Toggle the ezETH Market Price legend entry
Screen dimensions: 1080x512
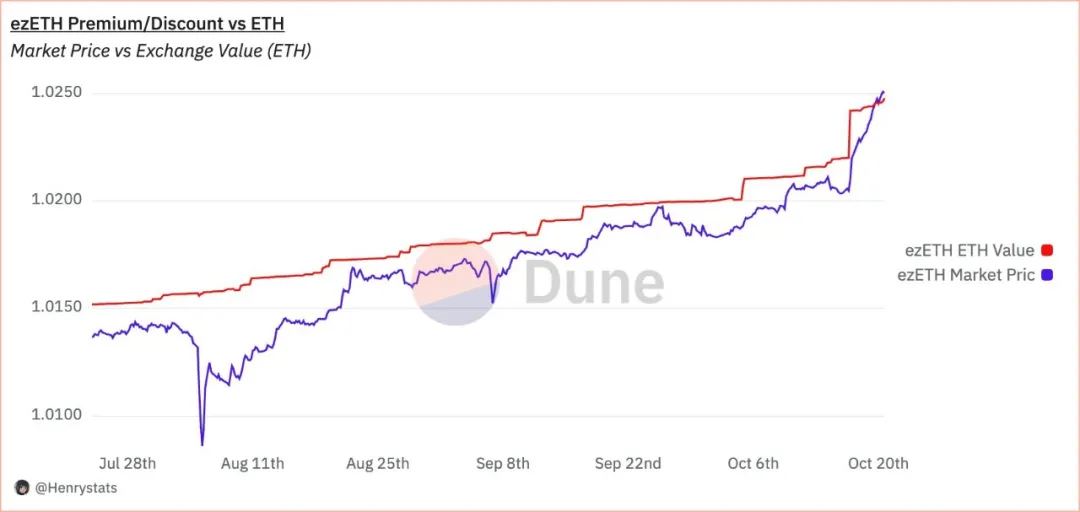coord(965,274)
